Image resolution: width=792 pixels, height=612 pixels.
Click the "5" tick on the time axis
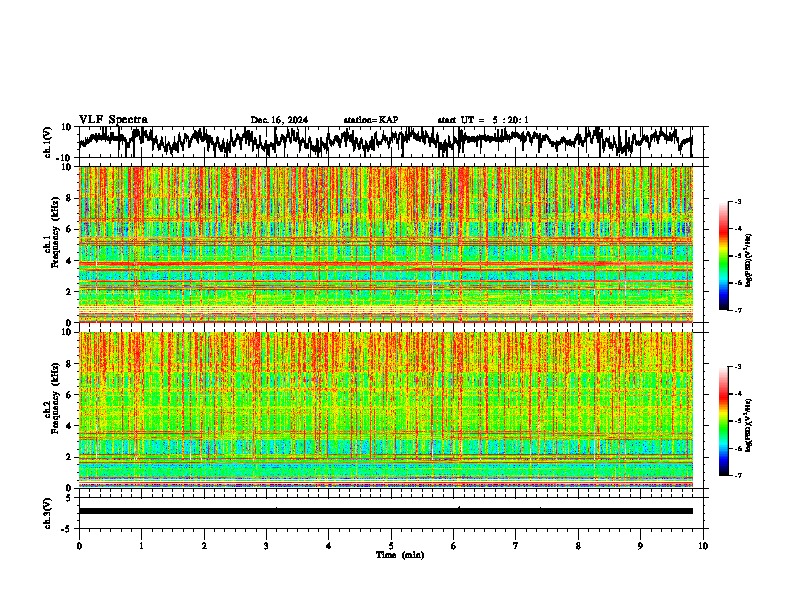391,546
